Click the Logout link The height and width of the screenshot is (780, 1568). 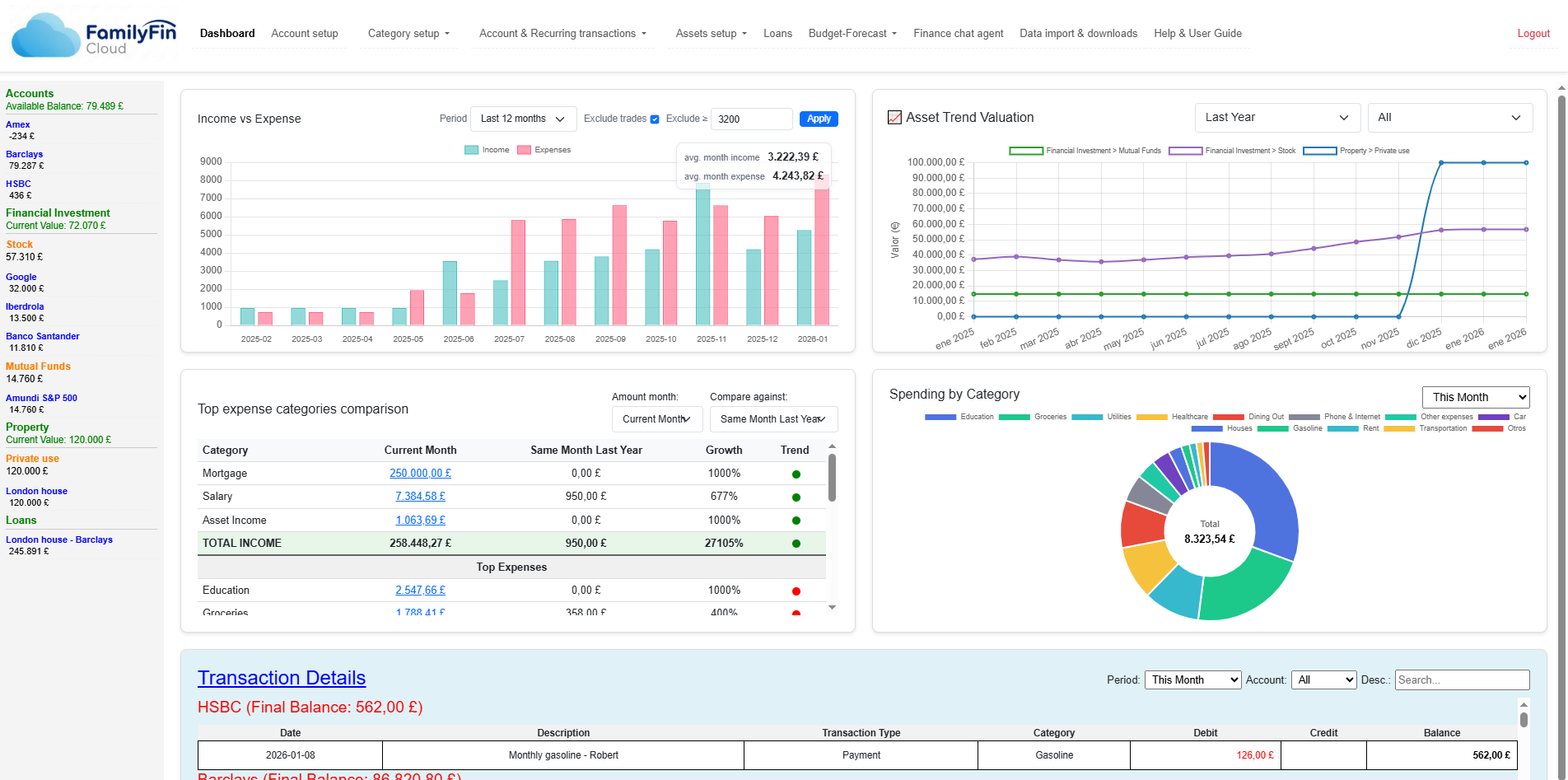pos(1533,34)
